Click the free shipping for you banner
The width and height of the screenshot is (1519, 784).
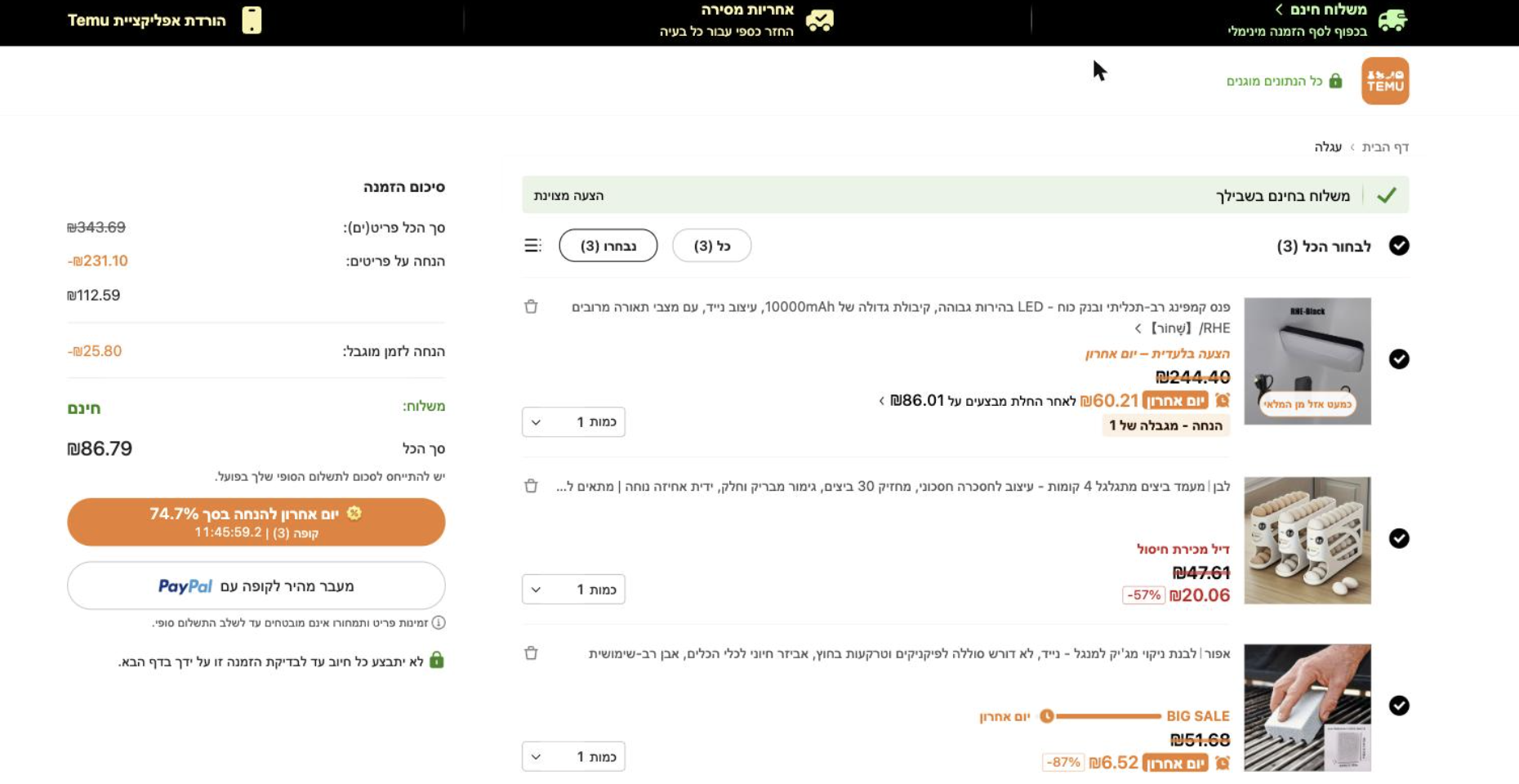(965, 195)
